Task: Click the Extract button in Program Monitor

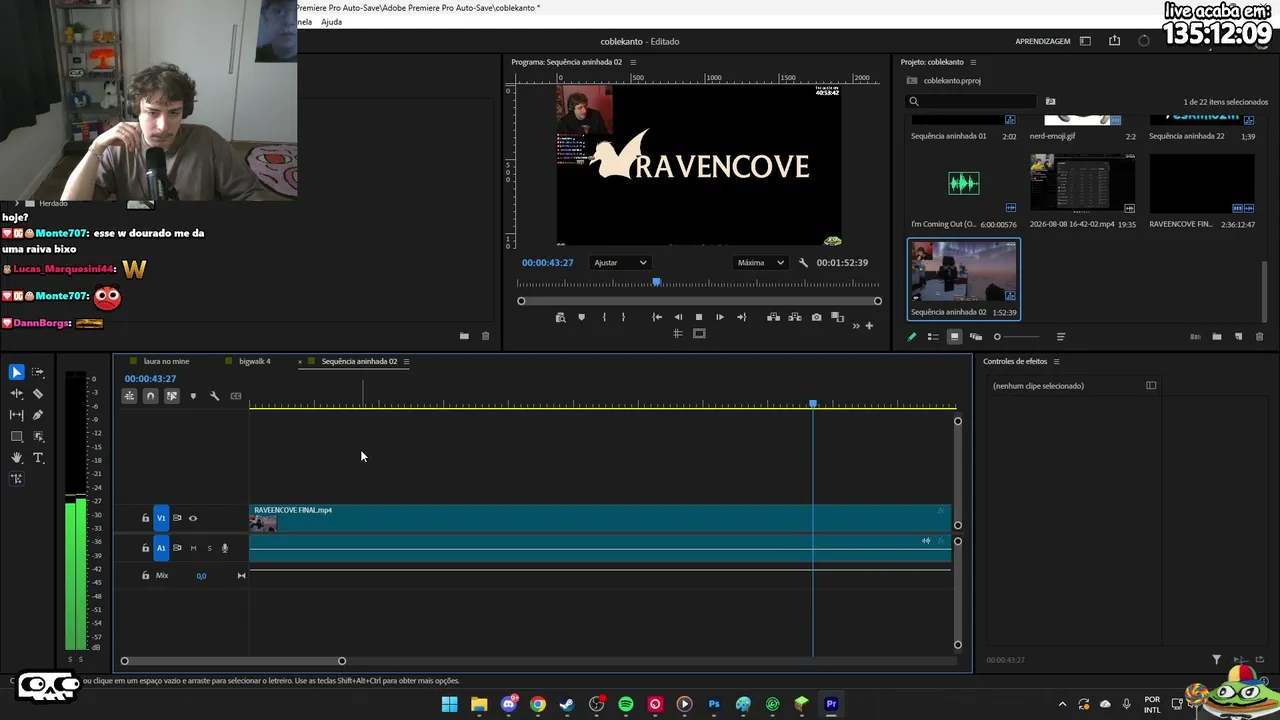Action: click(795, 317)
